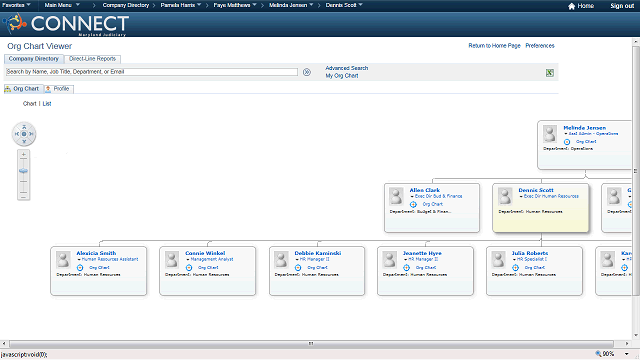Open Melinda Jensen name link
640x360 pixels.
584,128
